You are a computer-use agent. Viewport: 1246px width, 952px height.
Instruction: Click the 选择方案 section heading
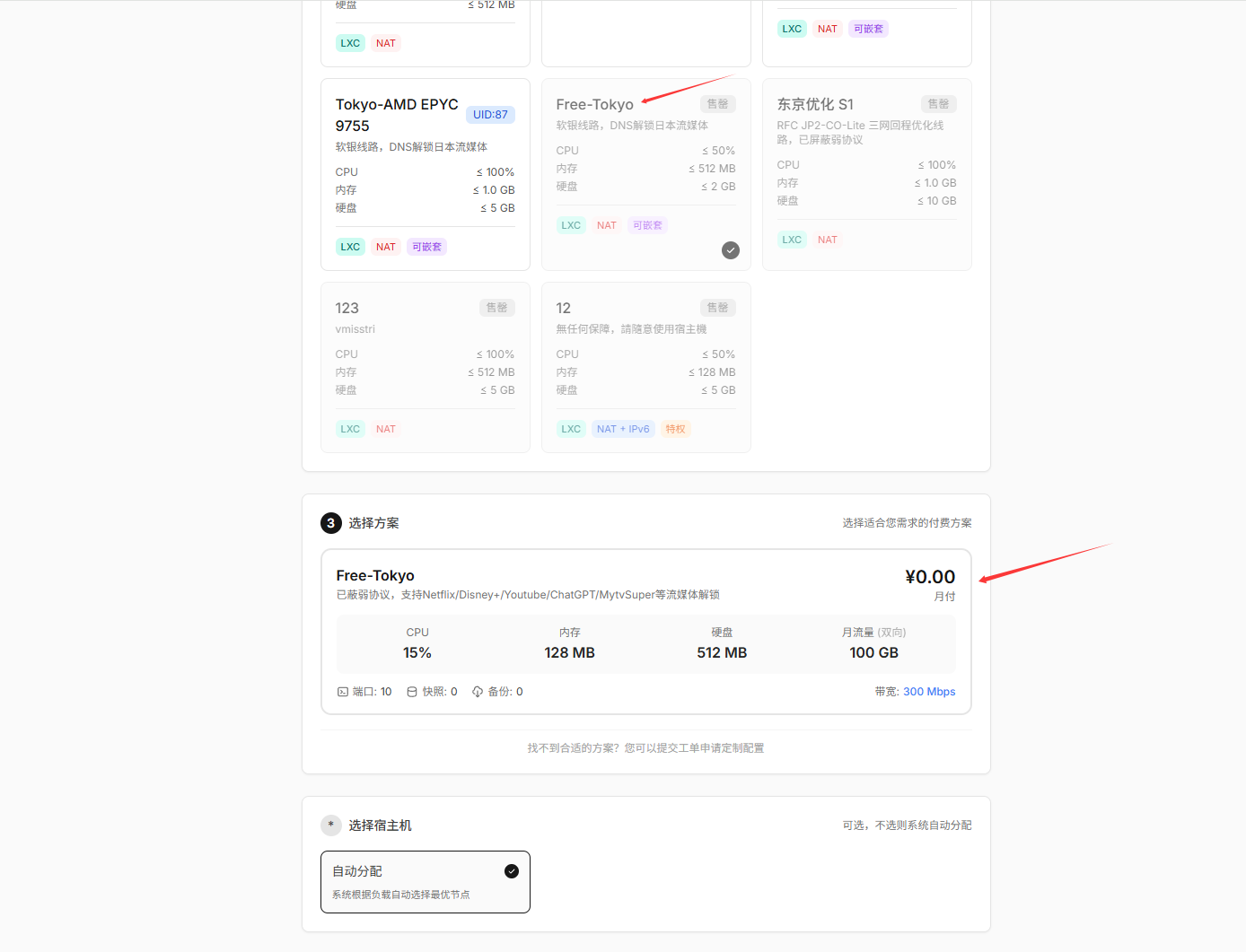373,523
